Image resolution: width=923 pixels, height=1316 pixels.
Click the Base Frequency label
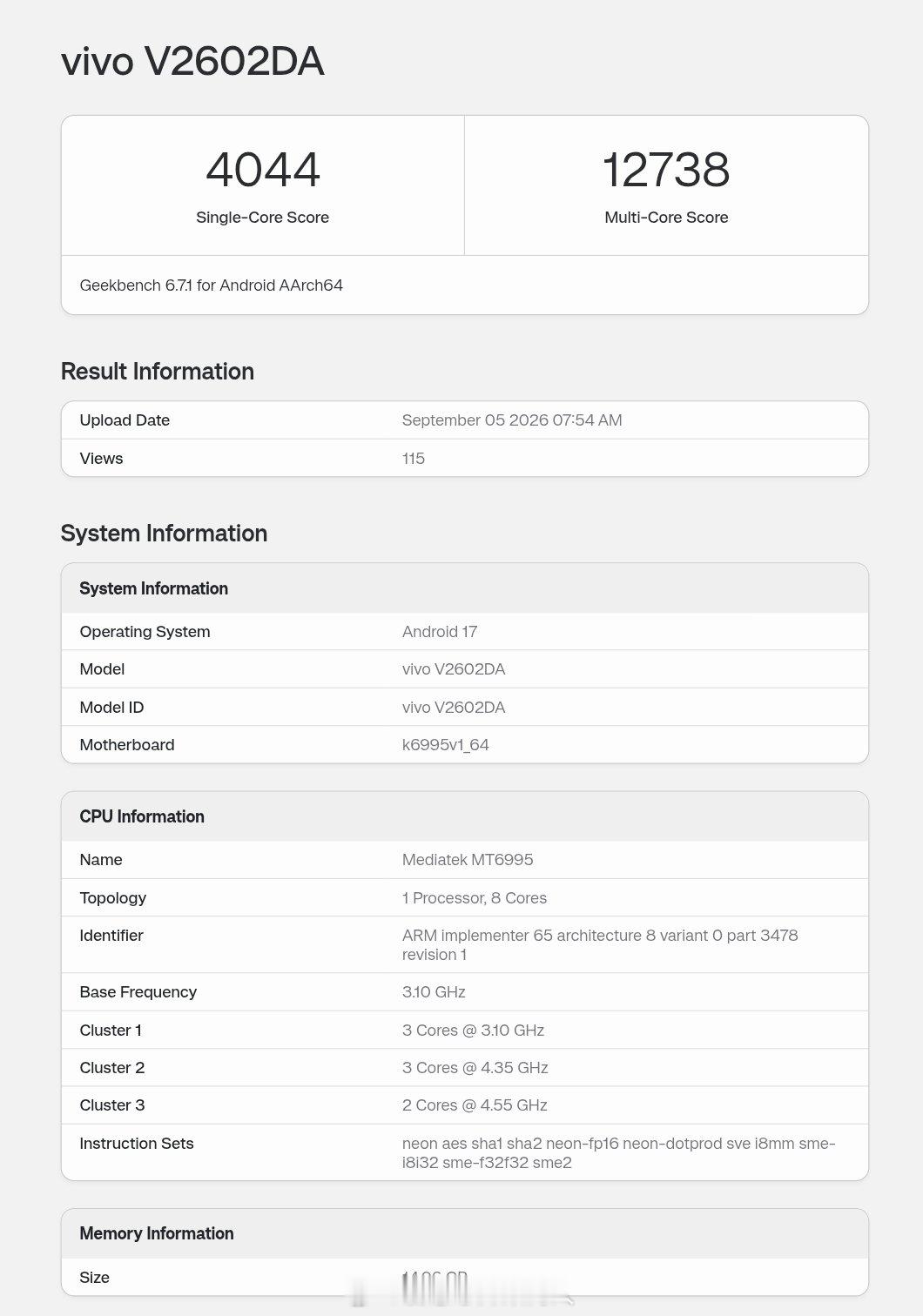coord(138,992)
